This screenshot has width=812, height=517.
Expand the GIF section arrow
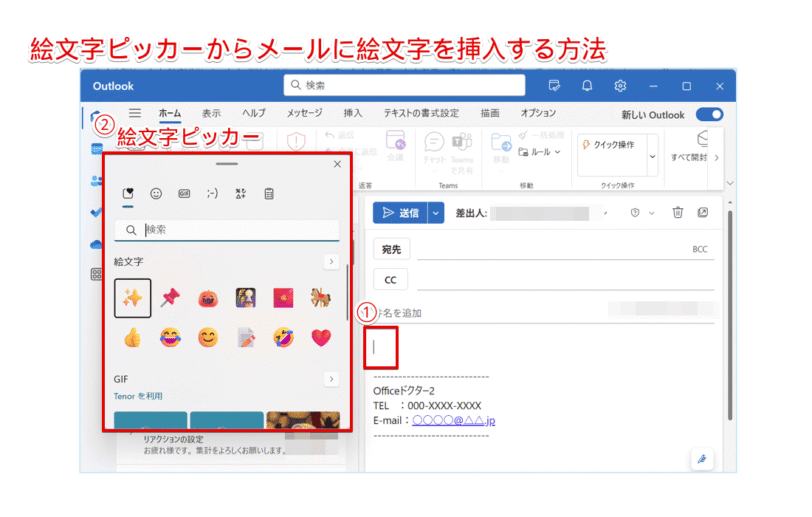coord(331,379)
